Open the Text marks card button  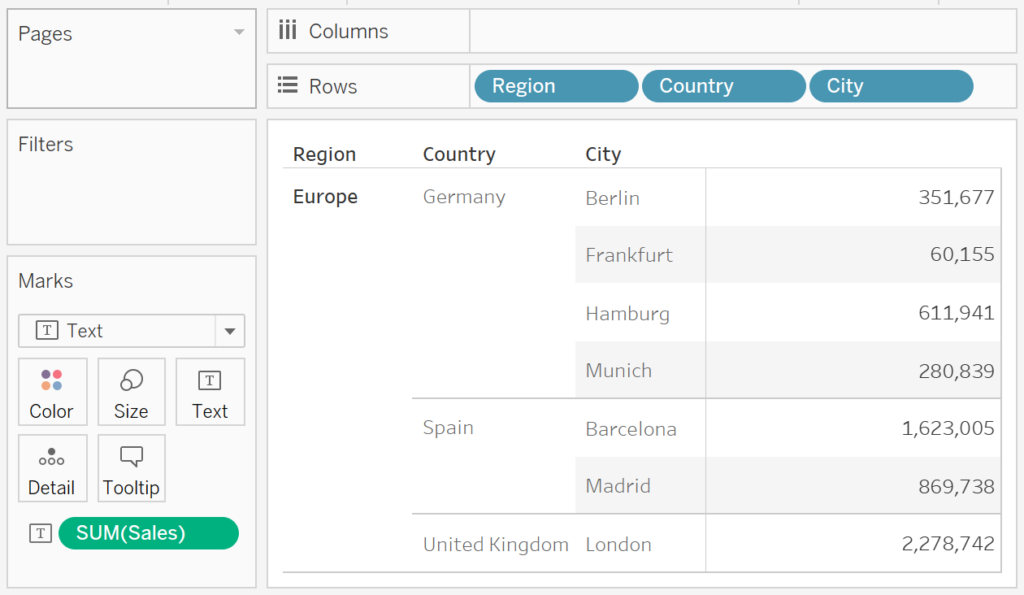tap(210, 392)
